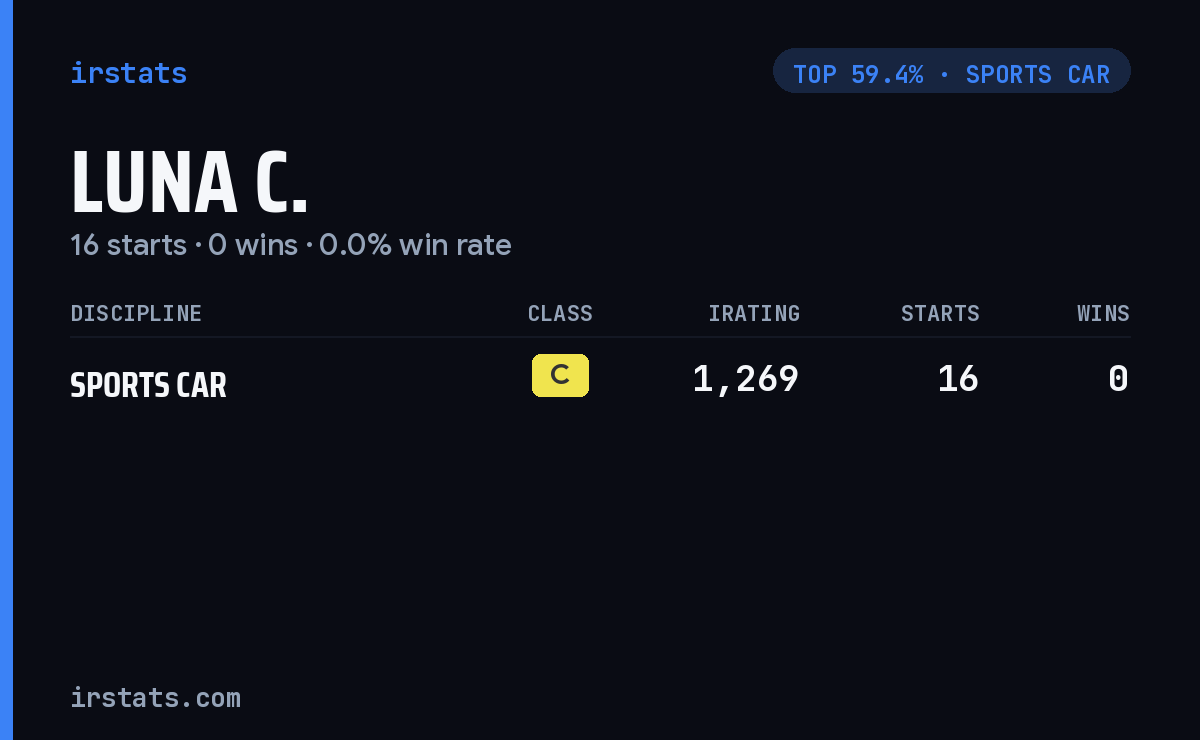
Task: Sort by the WINS column header
Action: click(x=1103, y=313)
